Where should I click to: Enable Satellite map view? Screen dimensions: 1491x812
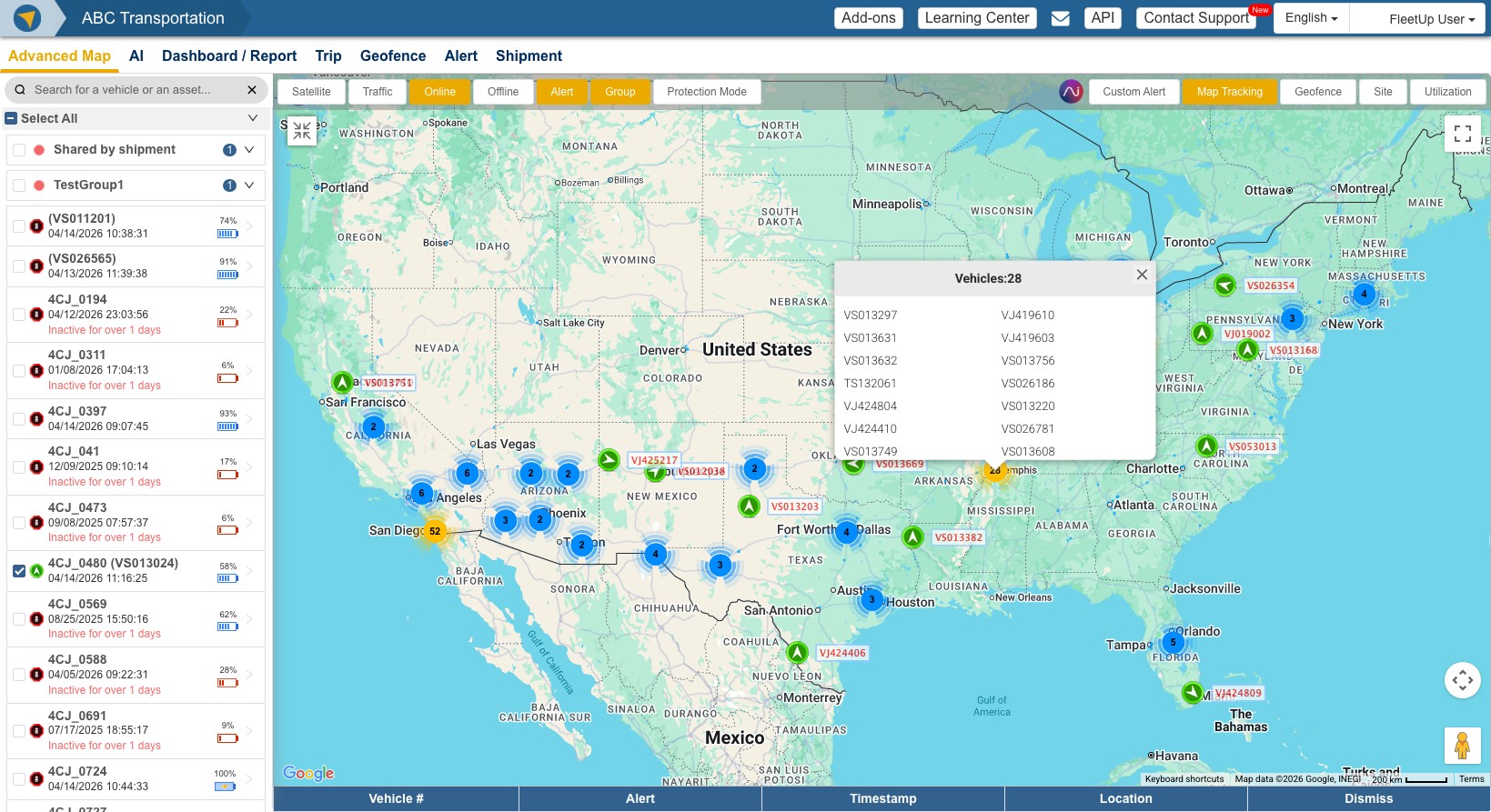tap(311, 92)
